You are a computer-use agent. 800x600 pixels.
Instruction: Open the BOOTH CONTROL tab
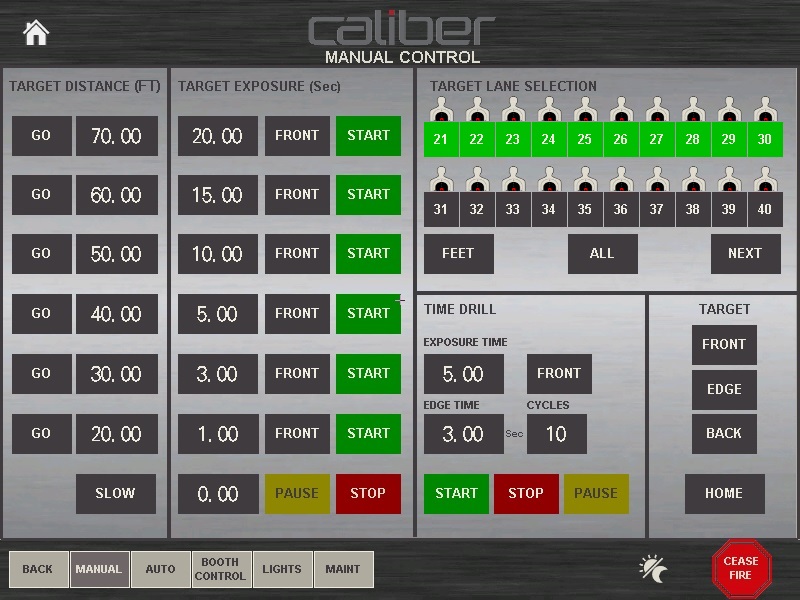pos(220,569)
